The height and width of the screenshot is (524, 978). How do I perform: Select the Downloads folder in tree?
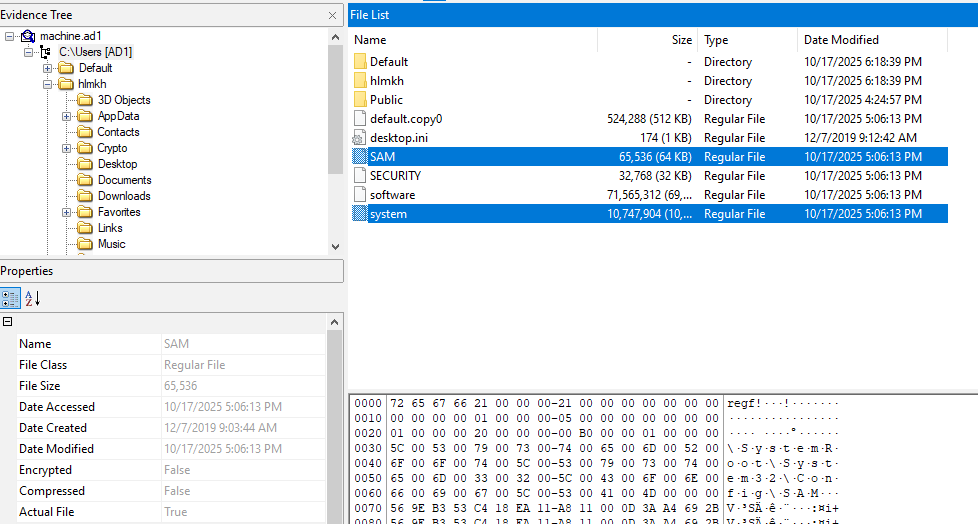pyautogui.click(x=123, y=196)
